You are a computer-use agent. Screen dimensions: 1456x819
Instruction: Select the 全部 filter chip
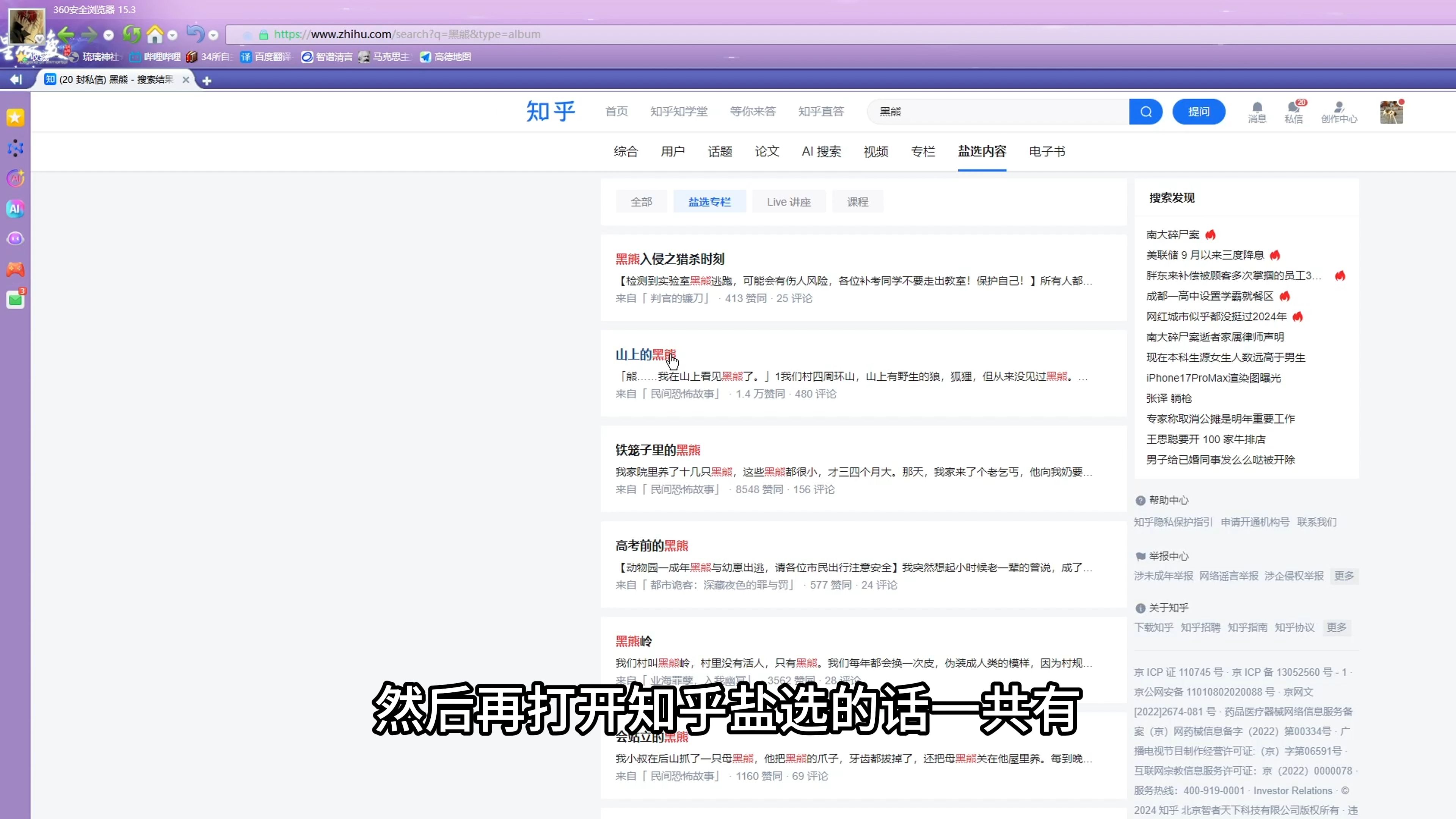[x=641, y=202]
